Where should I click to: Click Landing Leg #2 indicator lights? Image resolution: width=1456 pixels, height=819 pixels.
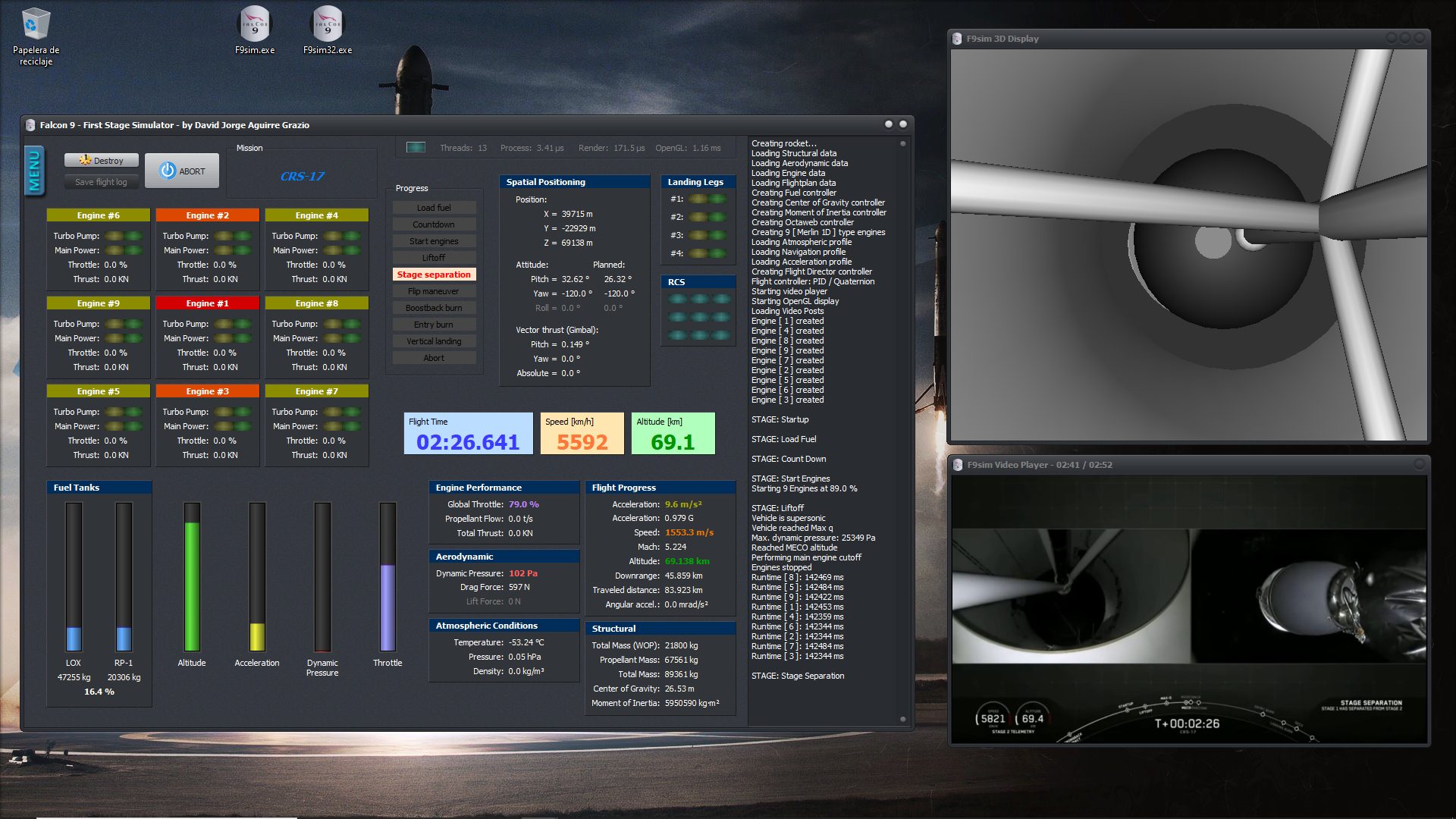(x=708, y=217)
